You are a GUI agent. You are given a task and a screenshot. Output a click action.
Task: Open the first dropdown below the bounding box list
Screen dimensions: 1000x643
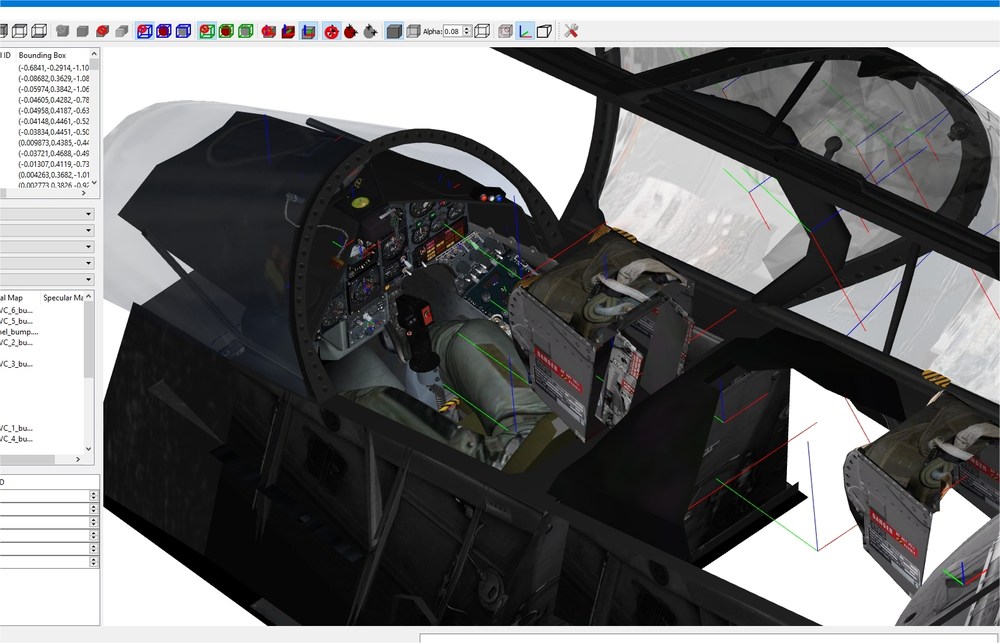(47, 214)
